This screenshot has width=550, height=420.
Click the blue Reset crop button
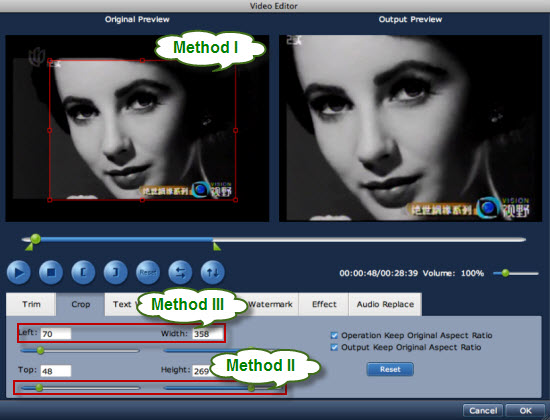390,369
